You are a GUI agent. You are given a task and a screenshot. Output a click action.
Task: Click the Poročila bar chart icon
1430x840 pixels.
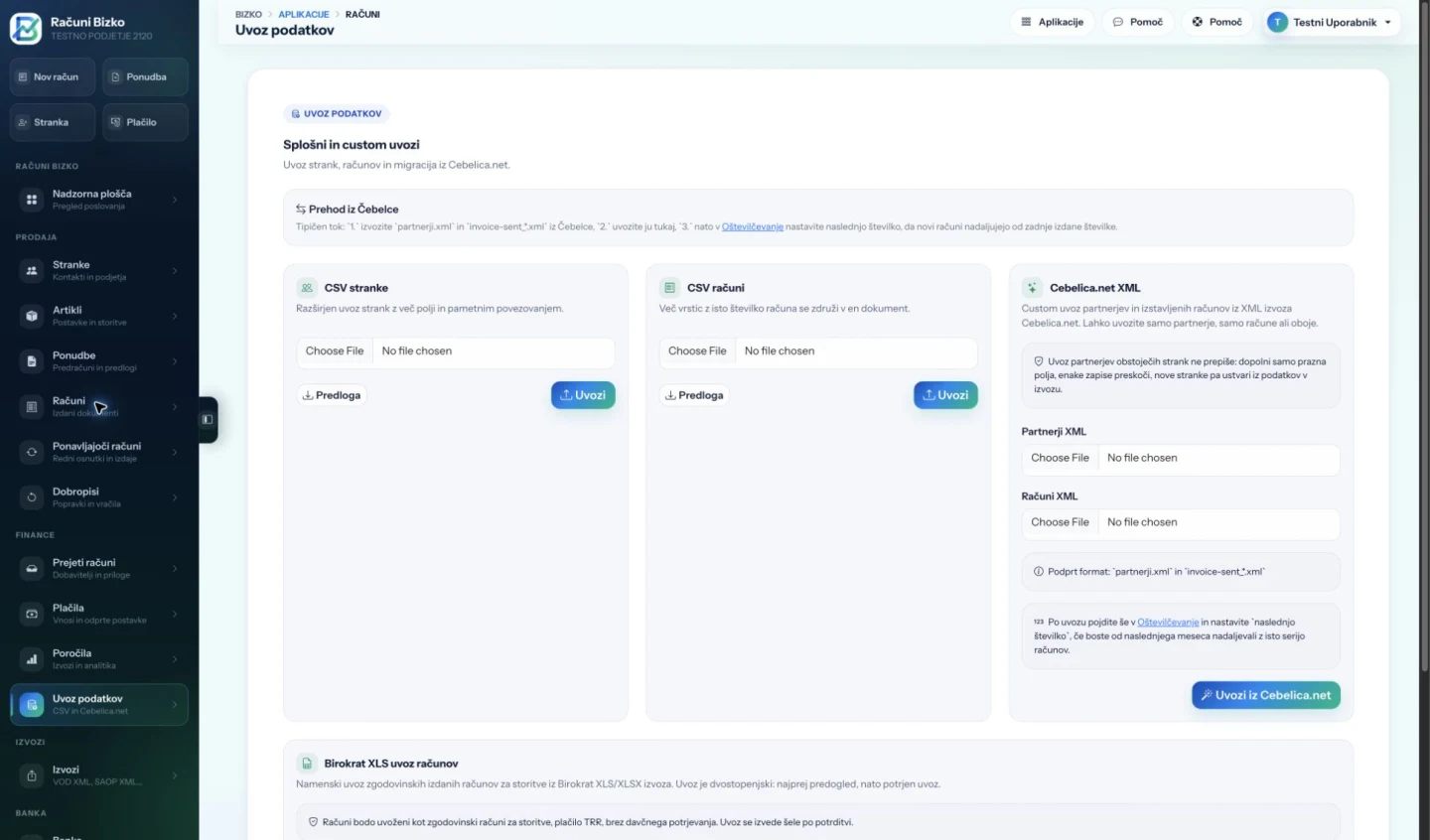[32, 659]
